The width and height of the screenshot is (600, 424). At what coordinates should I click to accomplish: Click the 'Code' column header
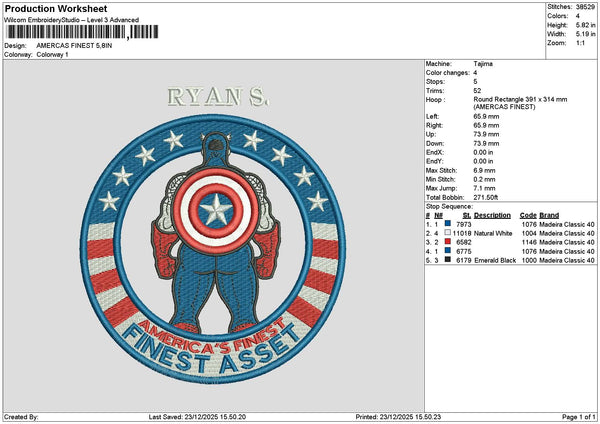[528, 215]
